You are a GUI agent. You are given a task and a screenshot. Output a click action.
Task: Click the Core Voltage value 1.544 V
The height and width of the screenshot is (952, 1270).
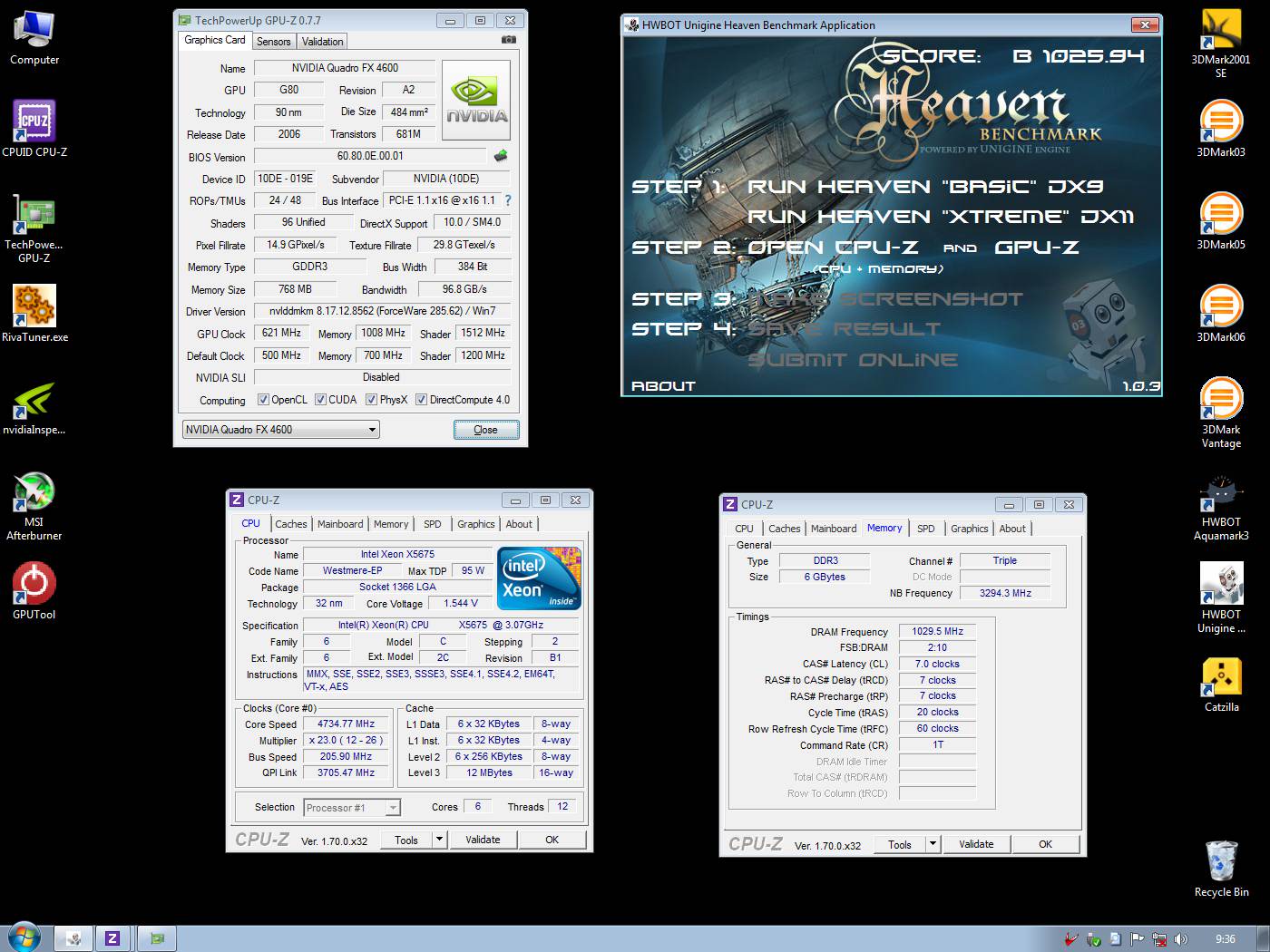click(x=462, y=603)
